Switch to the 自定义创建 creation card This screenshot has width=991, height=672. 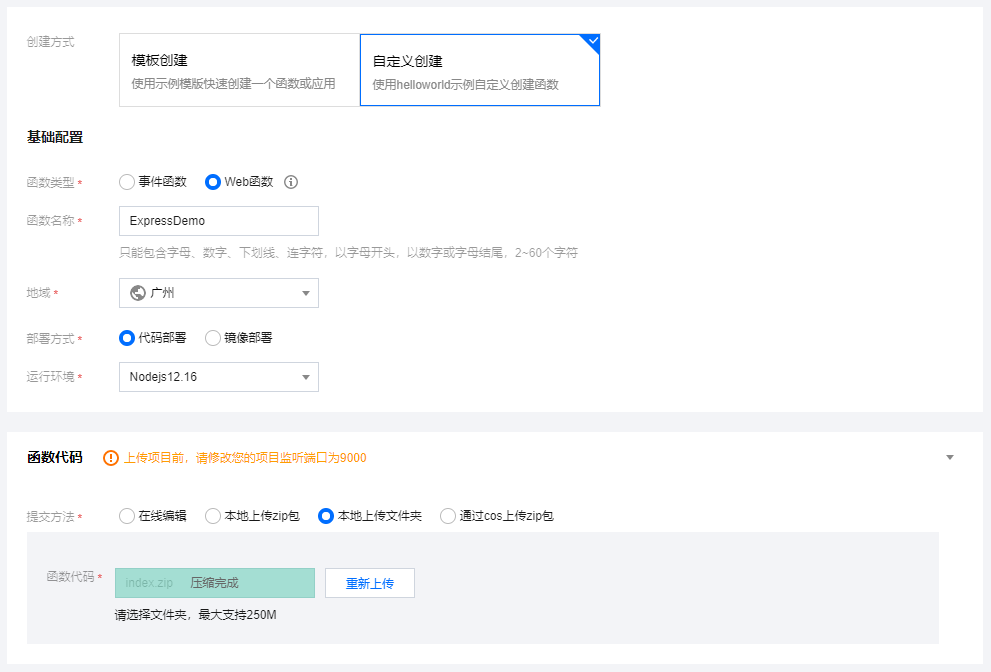click(x=480, y=70)
